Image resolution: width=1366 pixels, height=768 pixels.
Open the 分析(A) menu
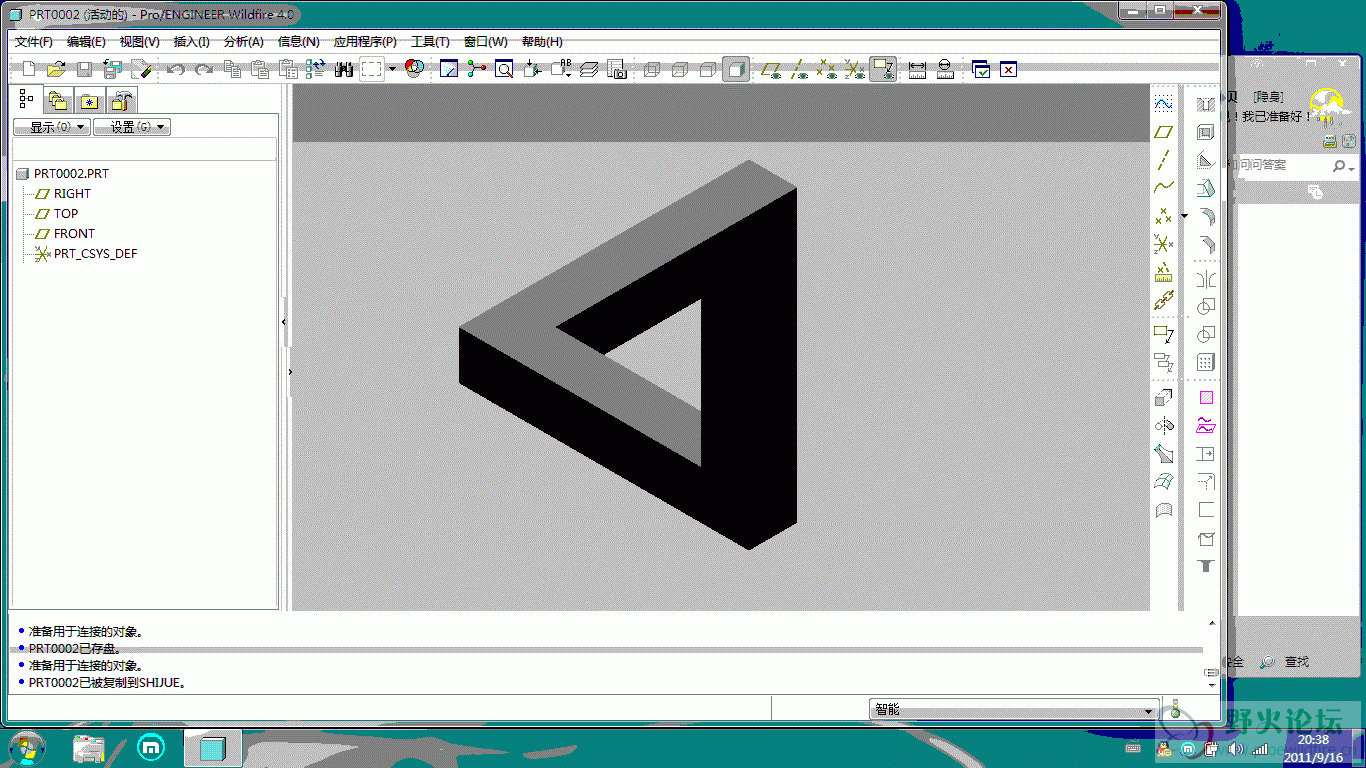[244, 42]
